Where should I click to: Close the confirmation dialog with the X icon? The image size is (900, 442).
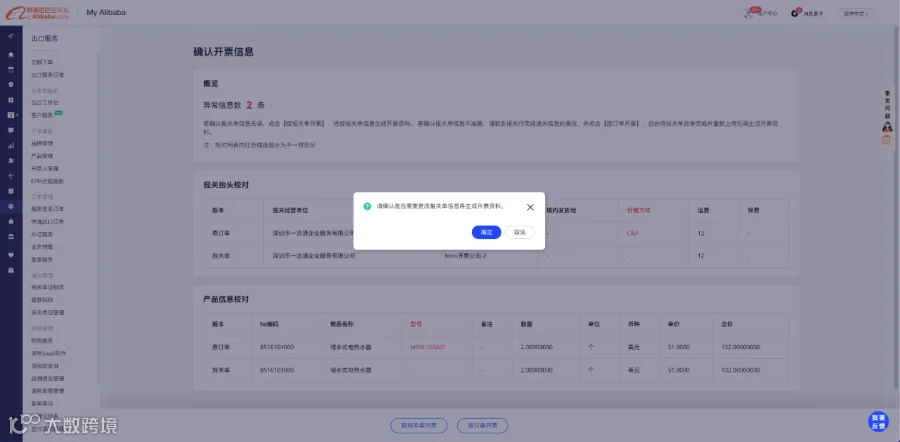click(x=530, y=207)
